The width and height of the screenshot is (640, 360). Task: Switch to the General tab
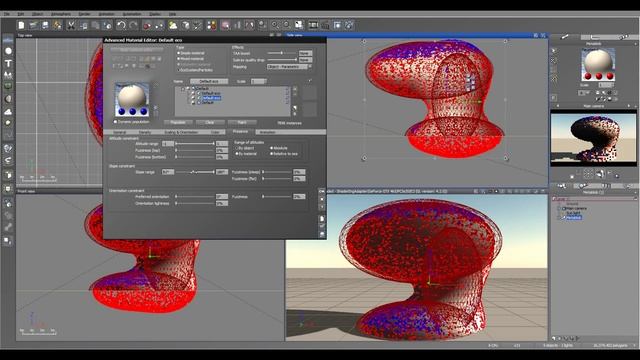(x=120, y=132)
